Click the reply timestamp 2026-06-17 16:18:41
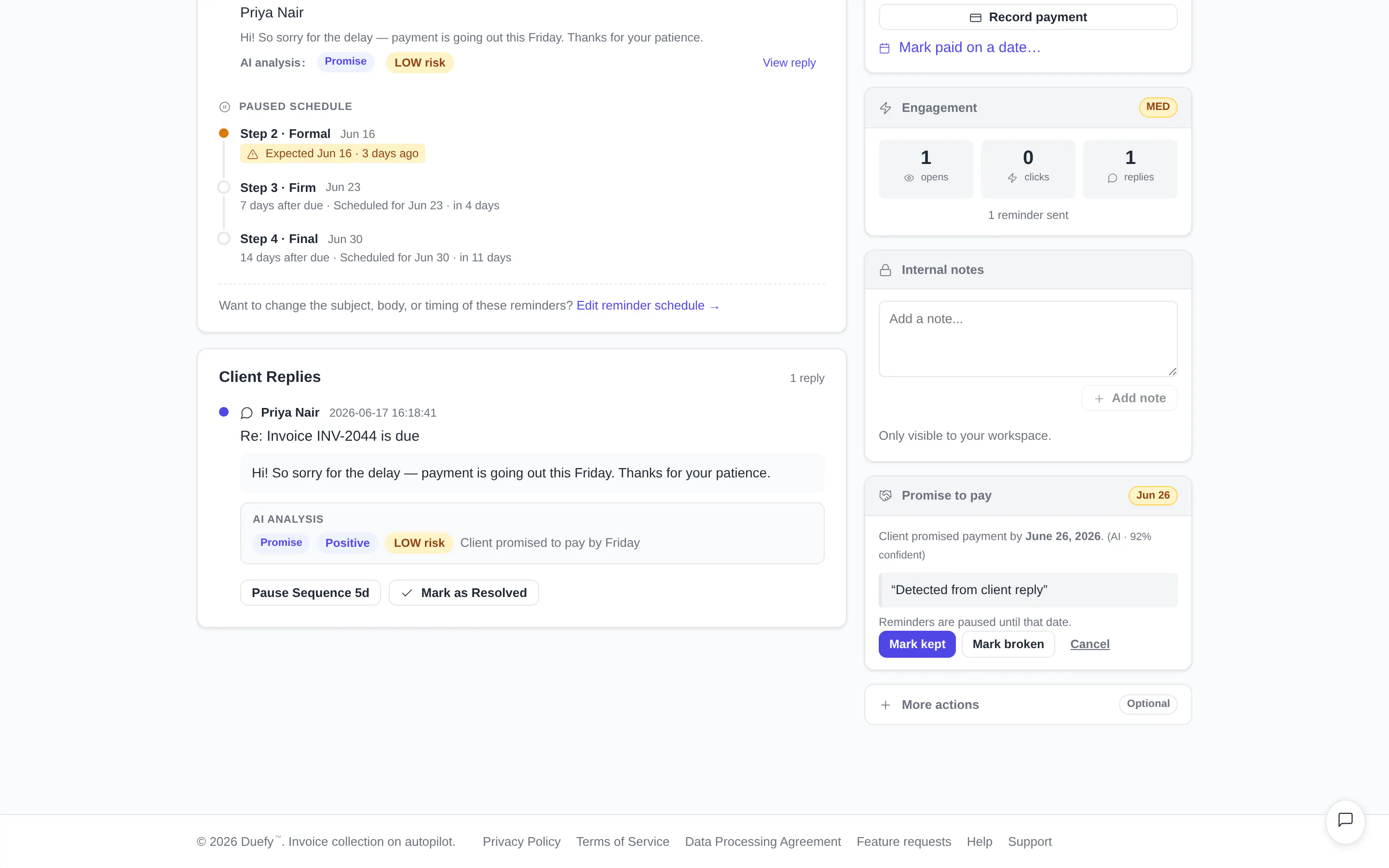Screen dimensions: 1389x868 click(x=382, y=413)
